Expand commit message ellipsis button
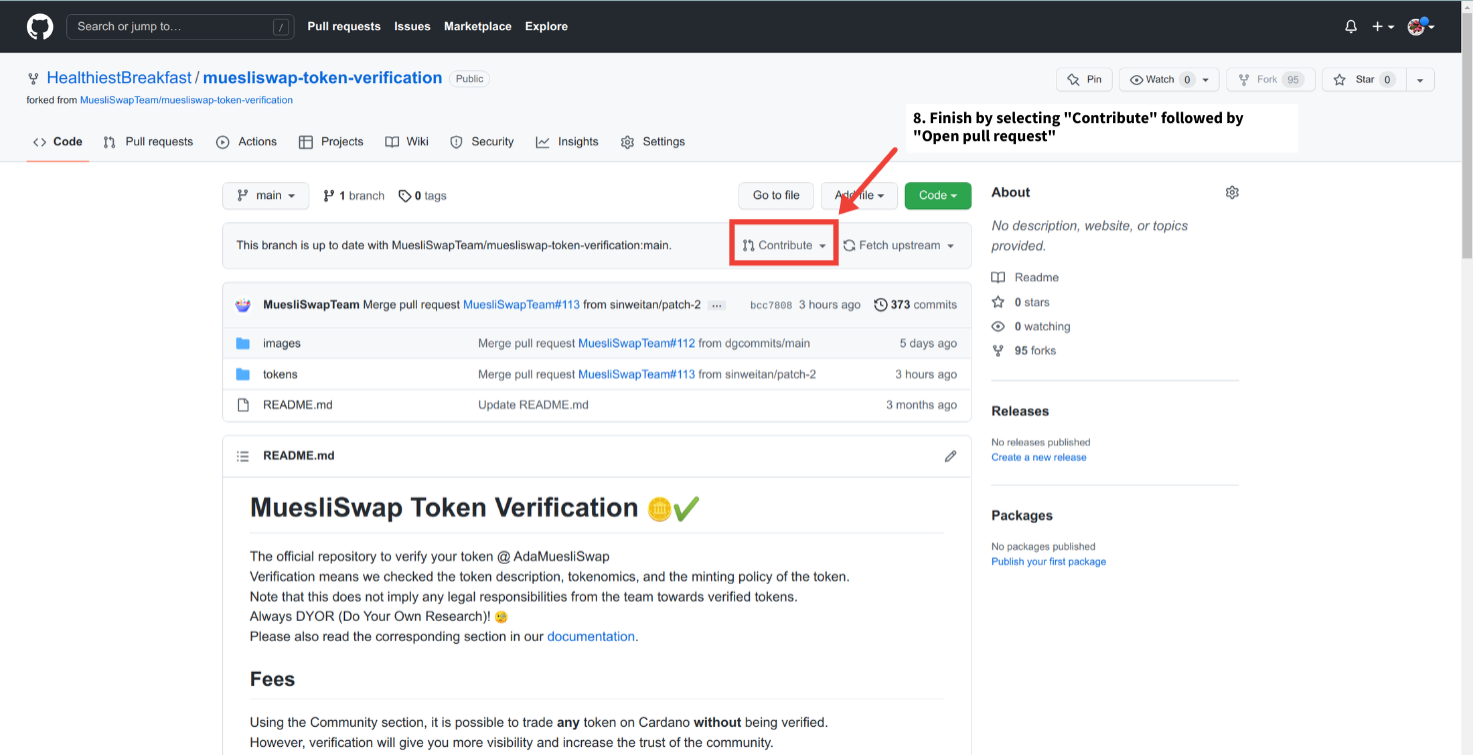This screenshot has height=755, width=1473. 716,305
